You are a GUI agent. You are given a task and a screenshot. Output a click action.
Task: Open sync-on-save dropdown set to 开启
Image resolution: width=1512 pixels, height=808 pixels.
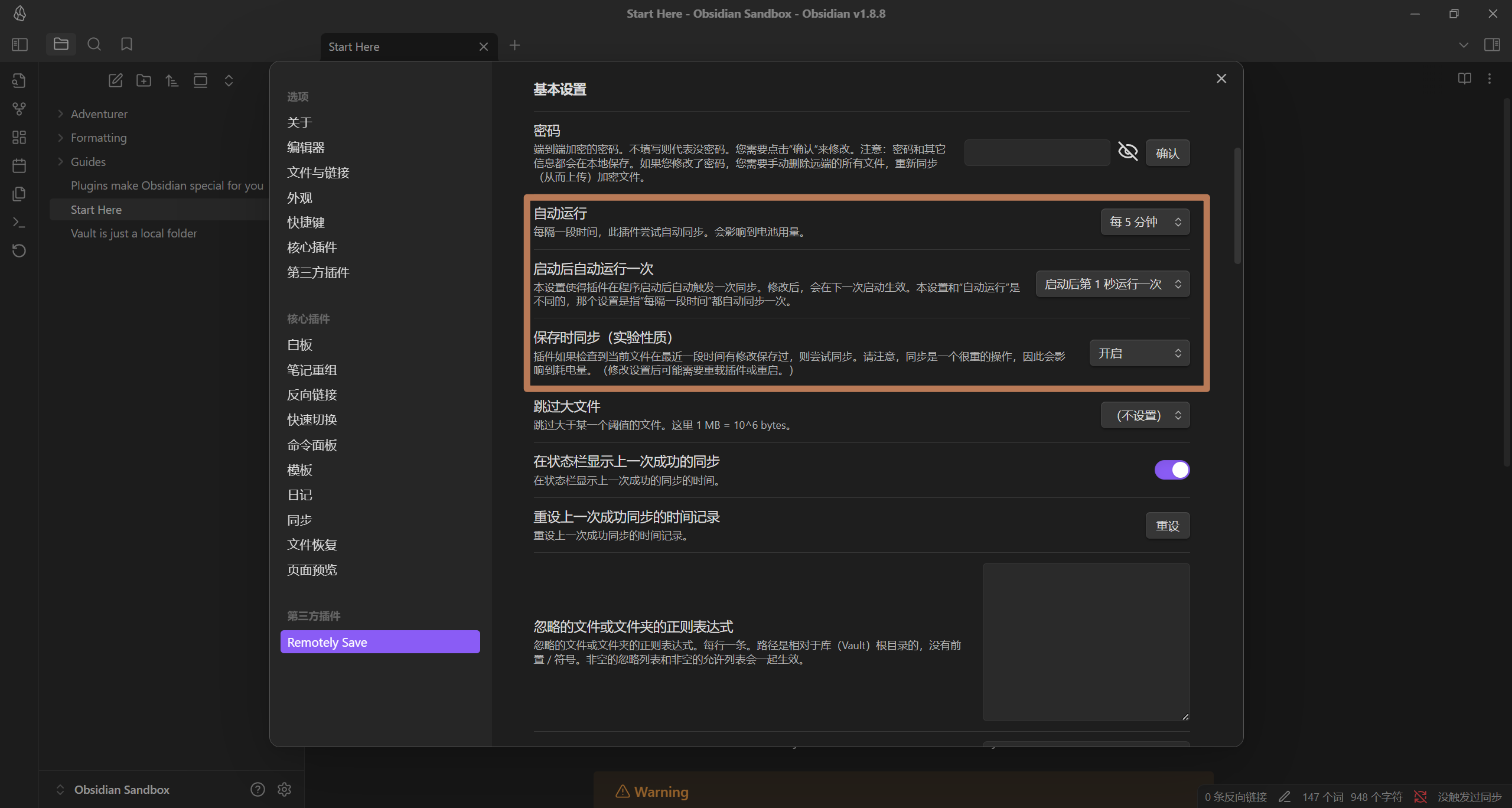(1139, 353)
